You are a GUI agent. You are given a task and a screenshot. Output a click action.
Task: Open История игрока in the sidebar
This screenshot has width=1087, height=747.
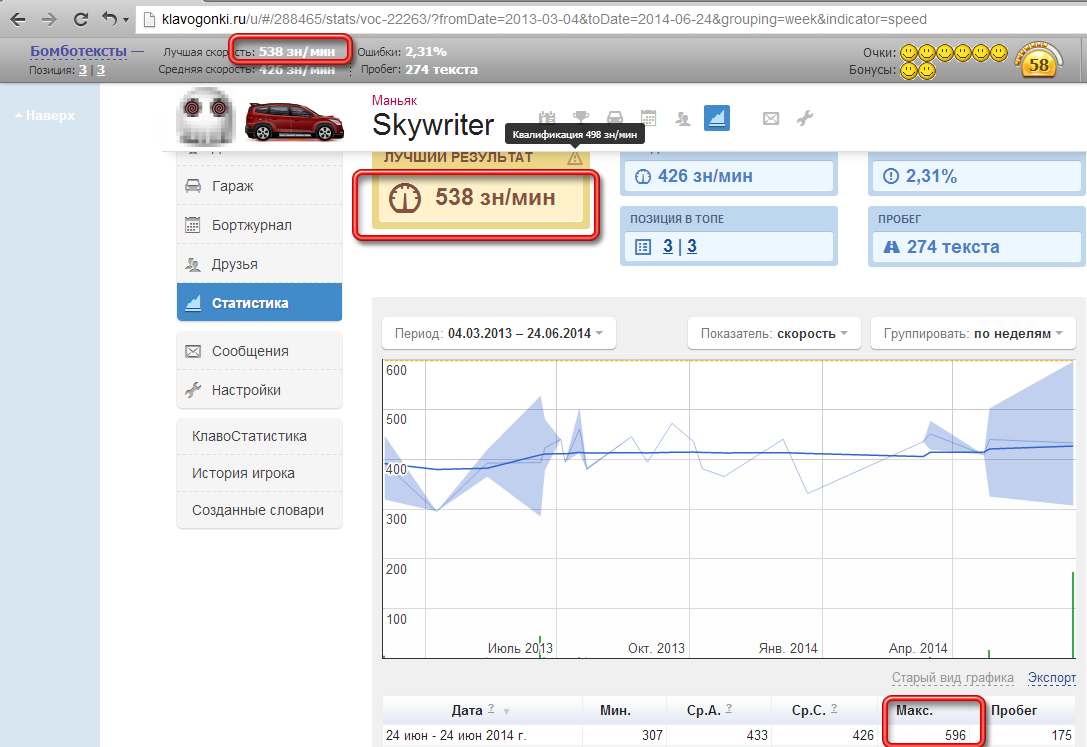(x=259, y=473)
